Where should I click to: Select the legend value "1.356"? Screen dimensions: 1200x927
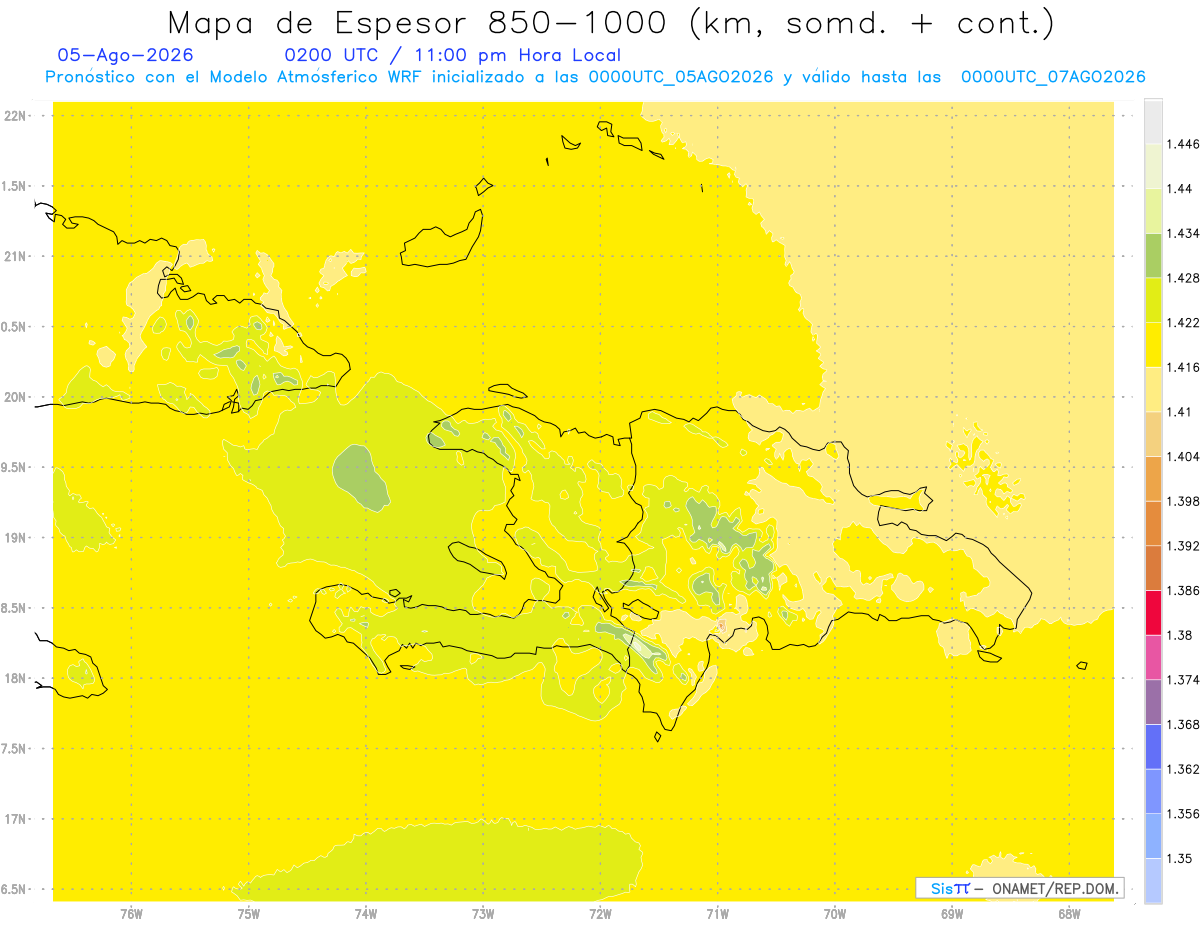point(1184,814)
